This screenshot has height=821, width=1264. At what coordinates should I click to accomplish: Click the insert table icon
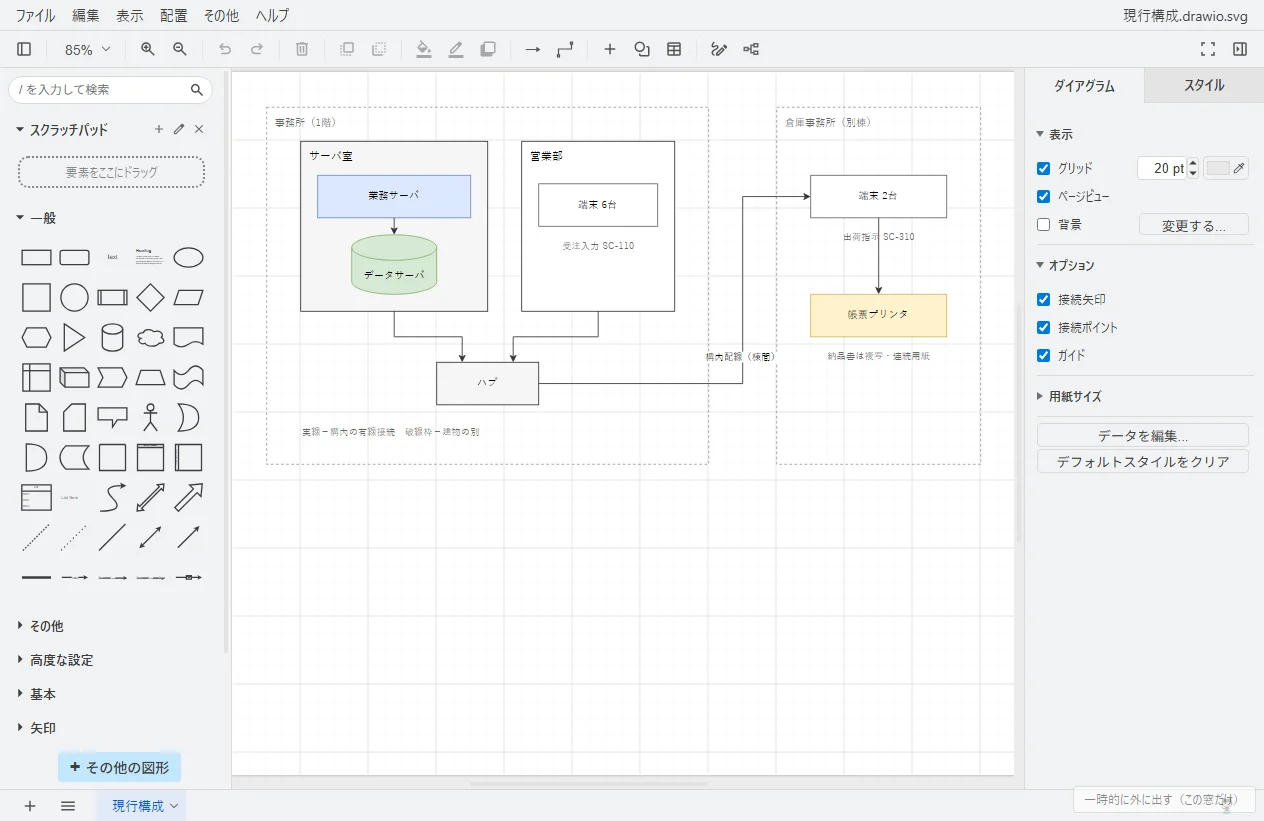674,49
